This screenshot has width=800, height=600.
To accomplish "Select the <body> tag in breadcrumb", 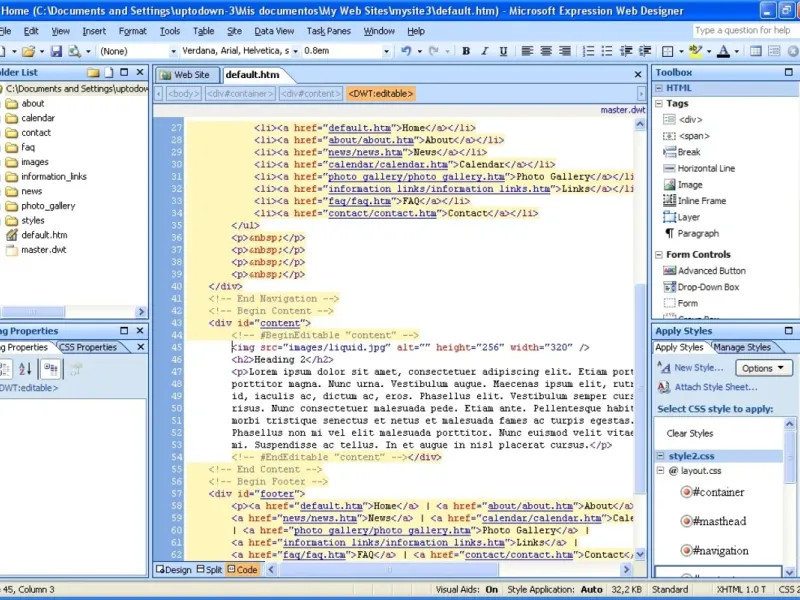I will point(183,94).
